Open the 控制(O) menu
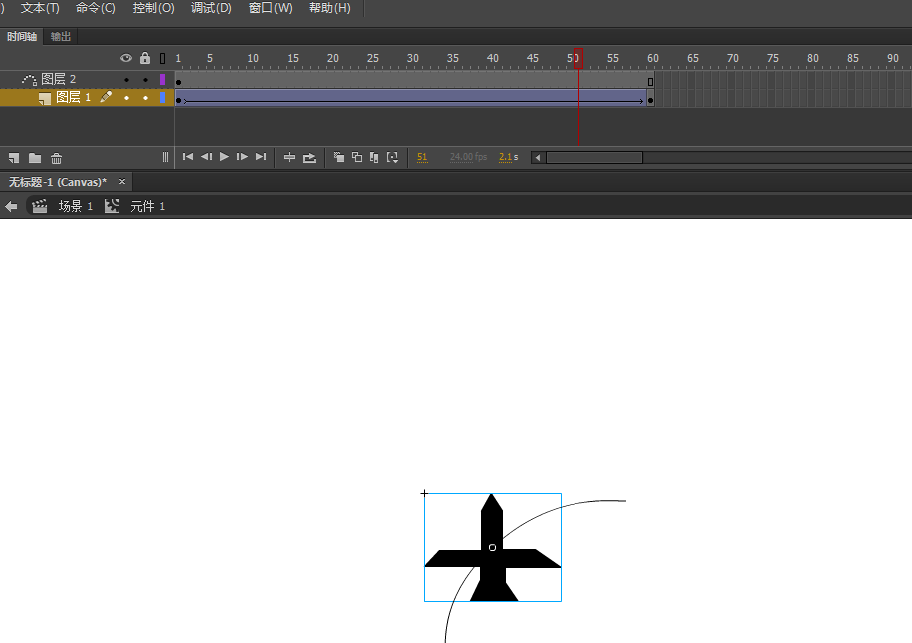Image resolution: width=912 pixels, height=643 pixels. 154,8
